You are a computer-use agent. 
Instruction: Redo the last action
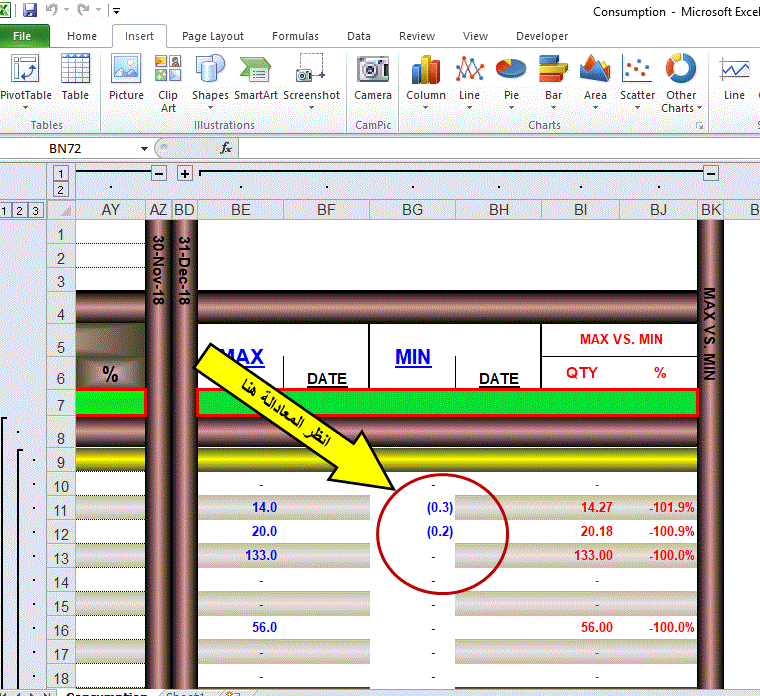point(83,10)
